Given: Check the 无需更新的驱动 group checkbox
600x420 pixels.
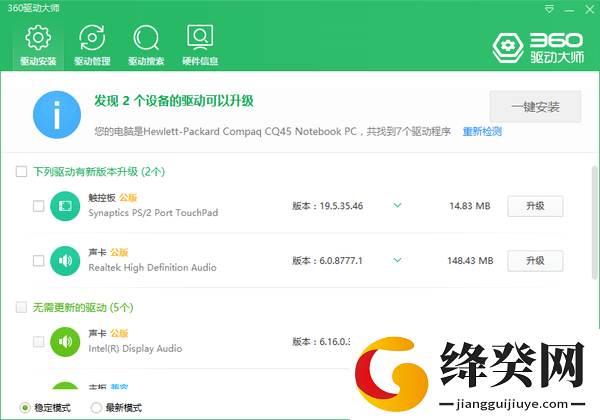Looking at the screenshot, I should (21, 307).
